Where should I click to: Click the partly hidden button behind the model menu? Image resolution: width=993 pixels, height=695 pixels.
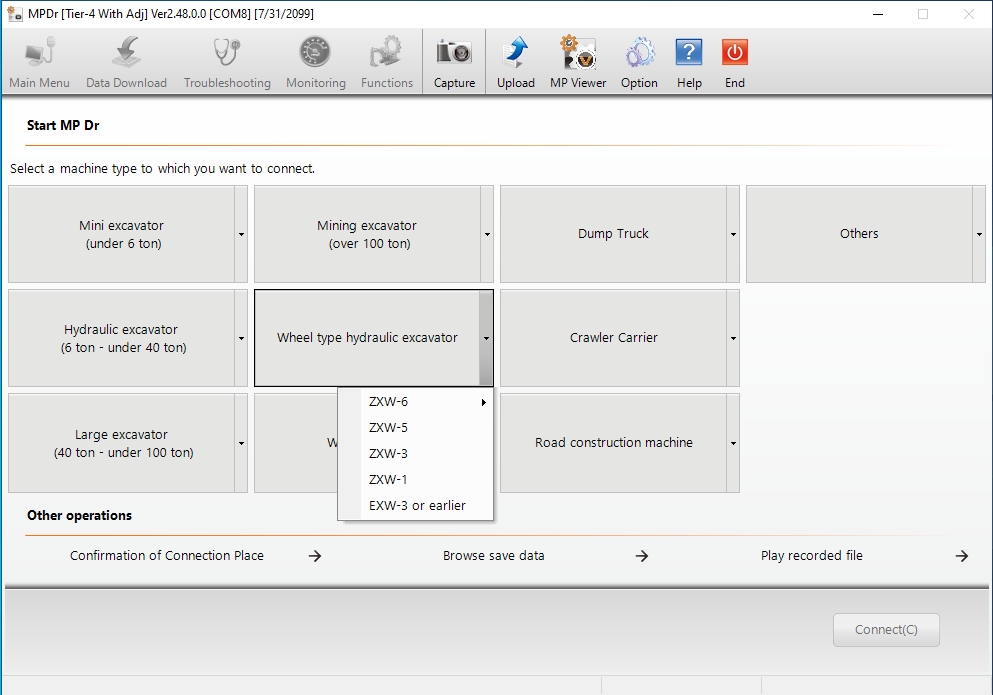point(296,443)
